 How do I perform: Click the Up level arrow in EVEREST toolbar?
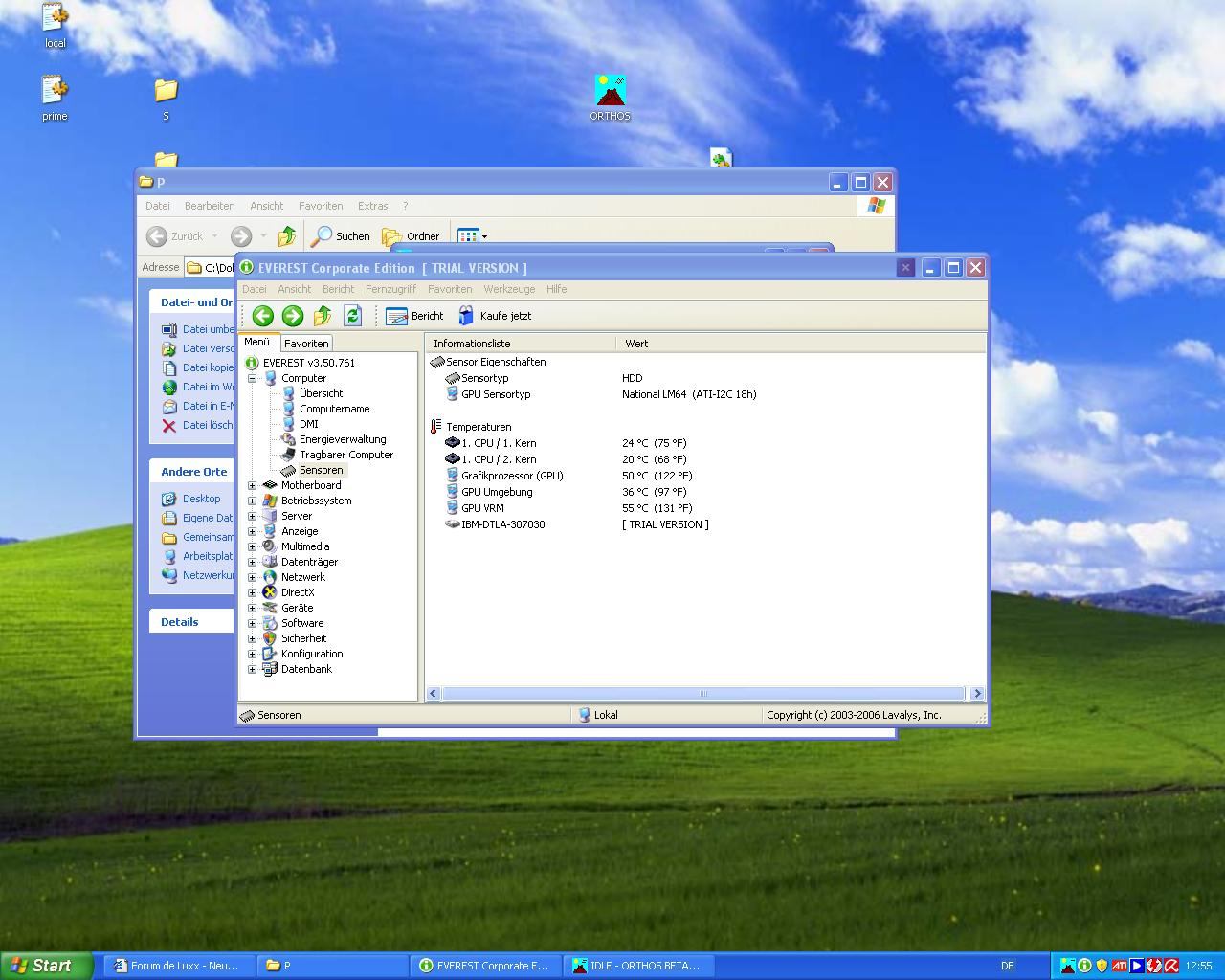click(323, 316)
